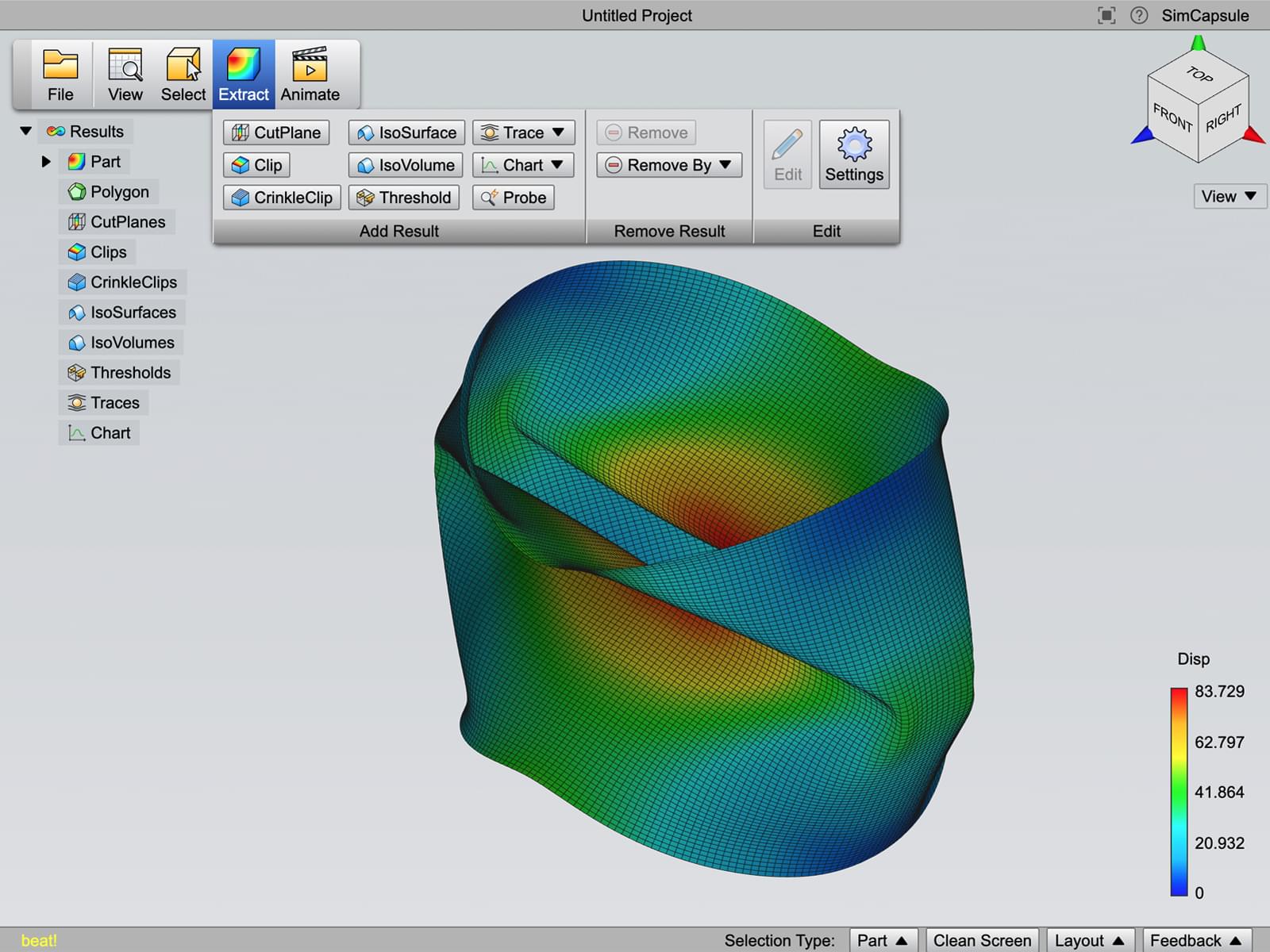Add an IsoSurface result
Screen dimensions: 1270x952
406,132
